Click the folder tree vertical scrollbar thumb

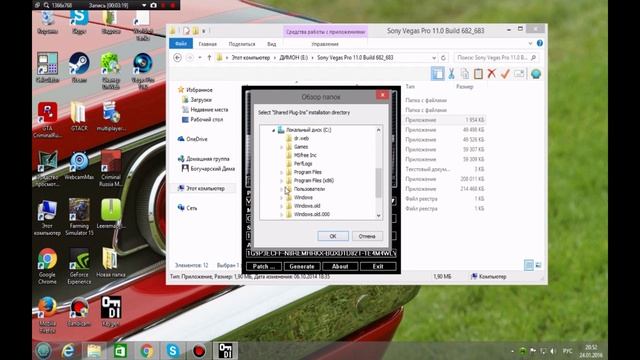tap(378, 183)
